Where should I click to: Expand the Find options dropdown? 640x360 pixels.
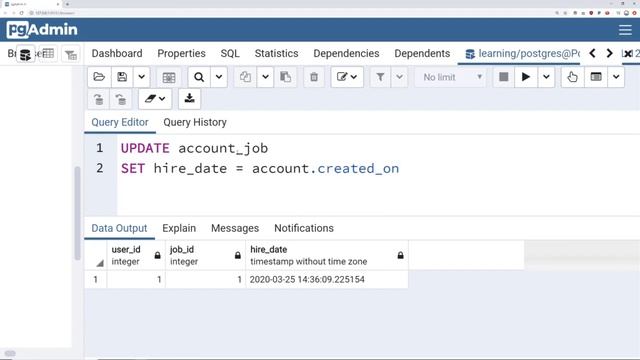point(219,77)
